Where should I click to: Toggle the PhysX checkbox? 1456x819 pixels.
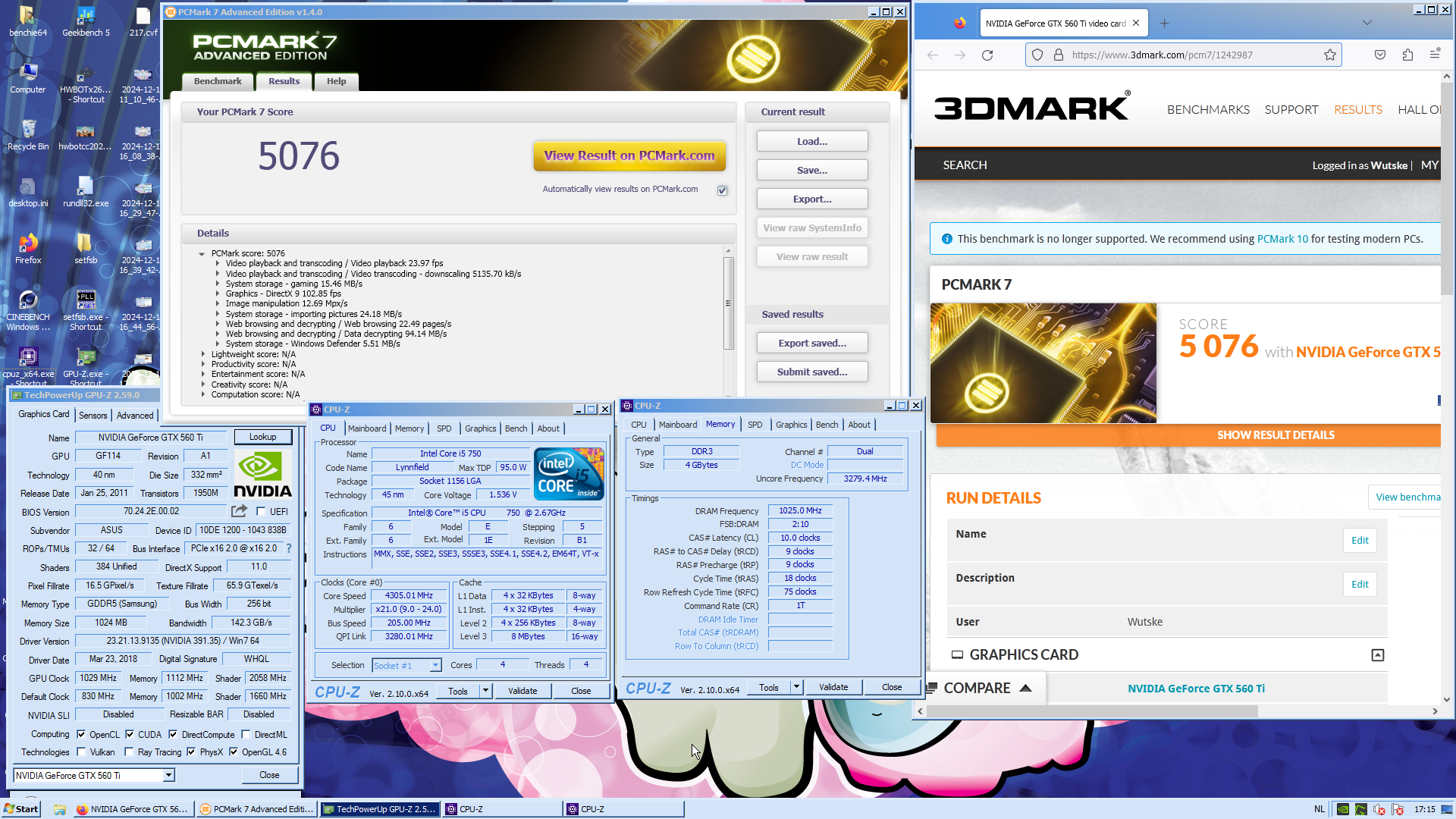coord(191,752)
